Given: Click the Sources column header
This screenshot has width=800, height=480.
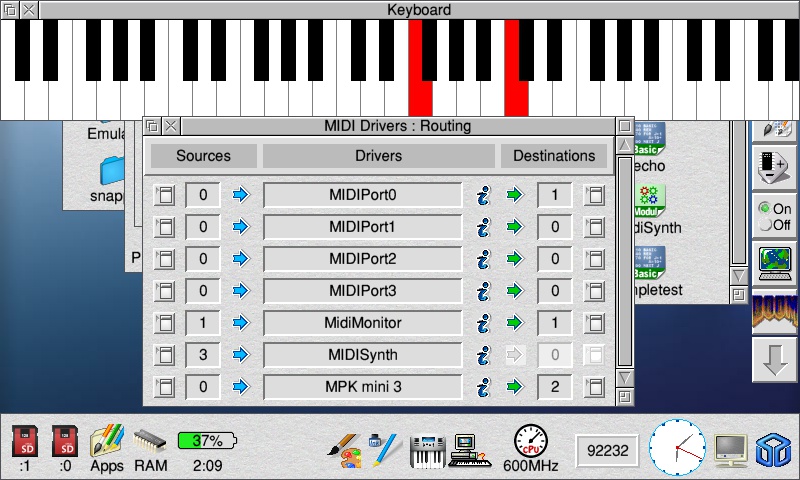Looking at the screenshot, I should (x=203, y=156).
